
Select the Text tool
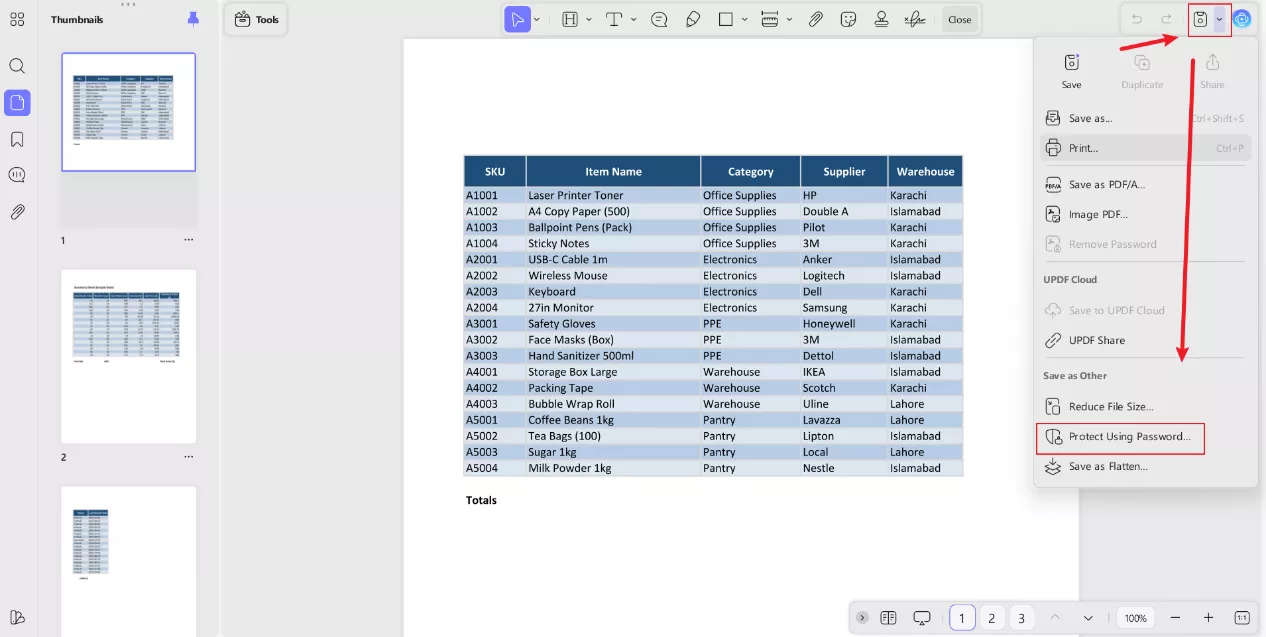[x=614, y=19]
